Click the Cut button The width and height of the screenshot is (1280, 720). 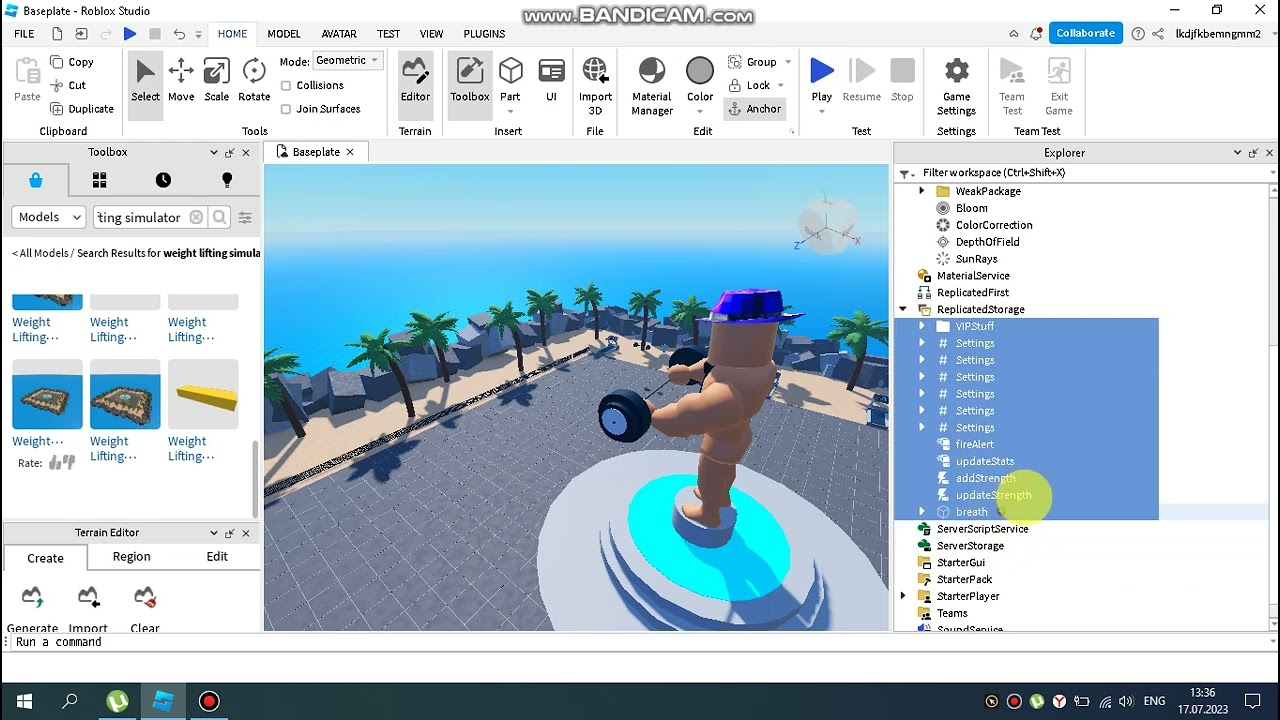[x=68, y=85]
